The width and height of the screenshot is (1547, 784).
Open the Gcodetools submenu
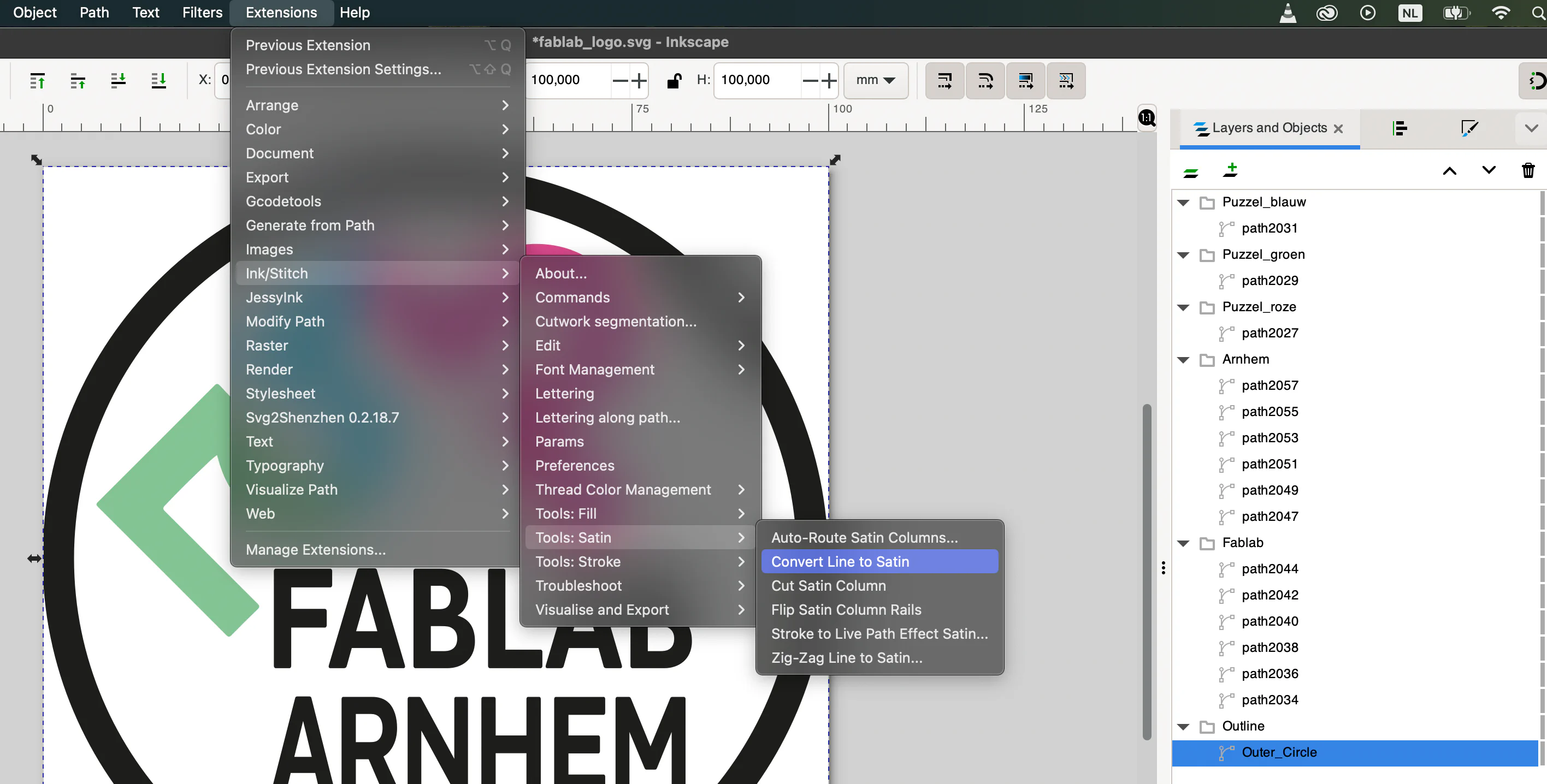[378, 201]
